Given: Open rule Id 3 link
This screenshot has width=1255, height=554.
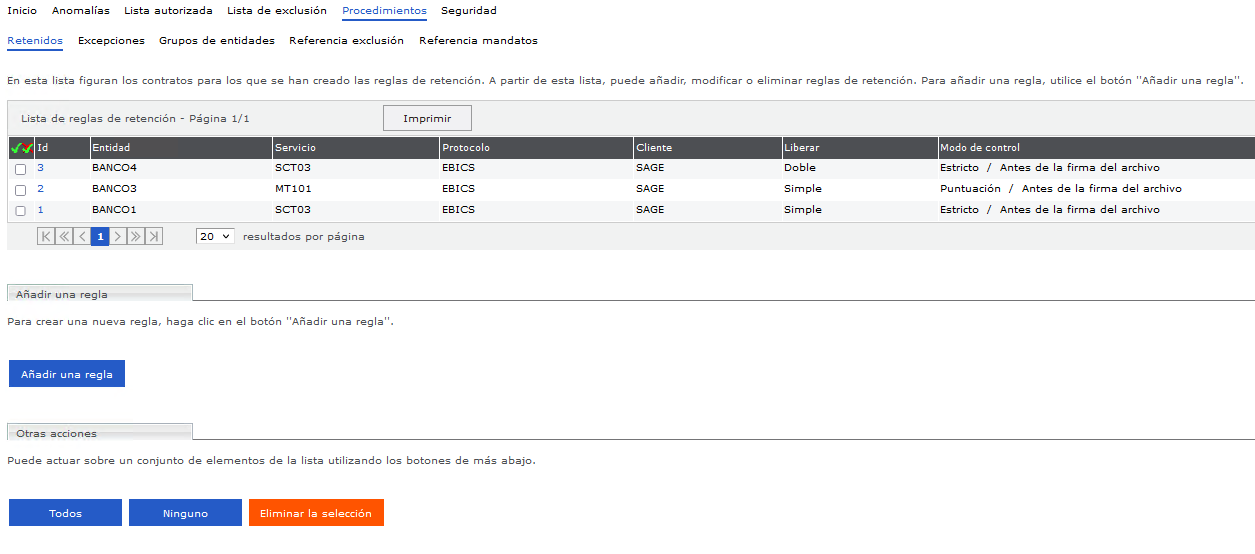Looking at the screenshot, I should click(x=40, y=168).
